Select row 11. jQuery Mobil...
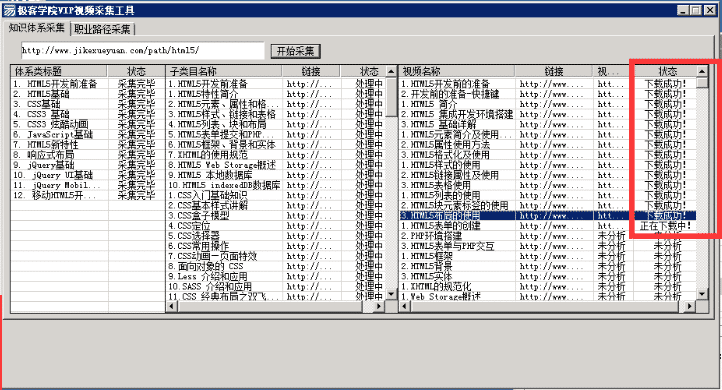Viewport: 722px width, 390px height. click(x=87, y=185)
